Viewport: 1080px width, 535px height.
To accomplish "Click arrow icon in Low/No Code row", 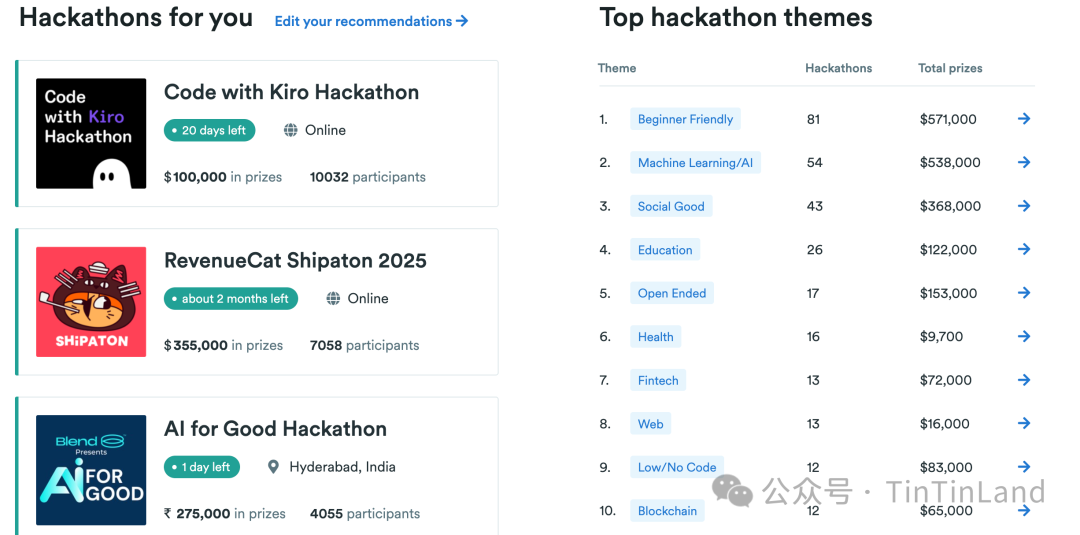I will point(1024,467).
